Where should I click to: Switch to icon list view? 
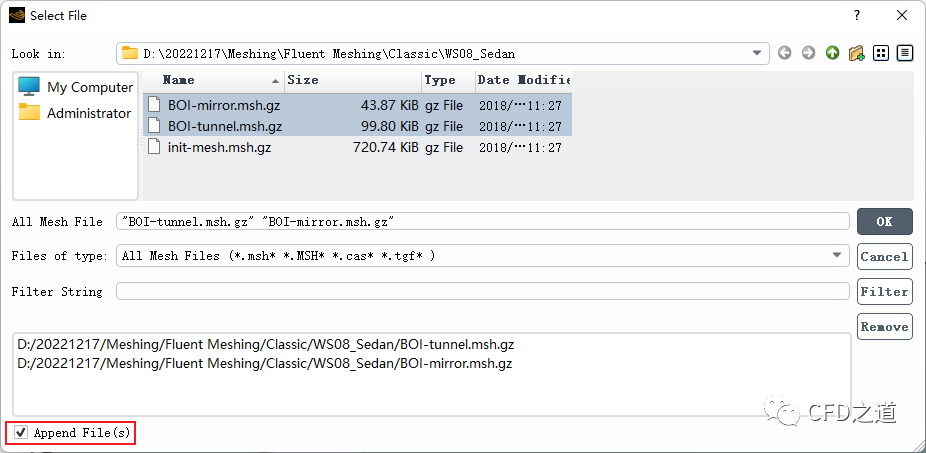tap(881, 53)
